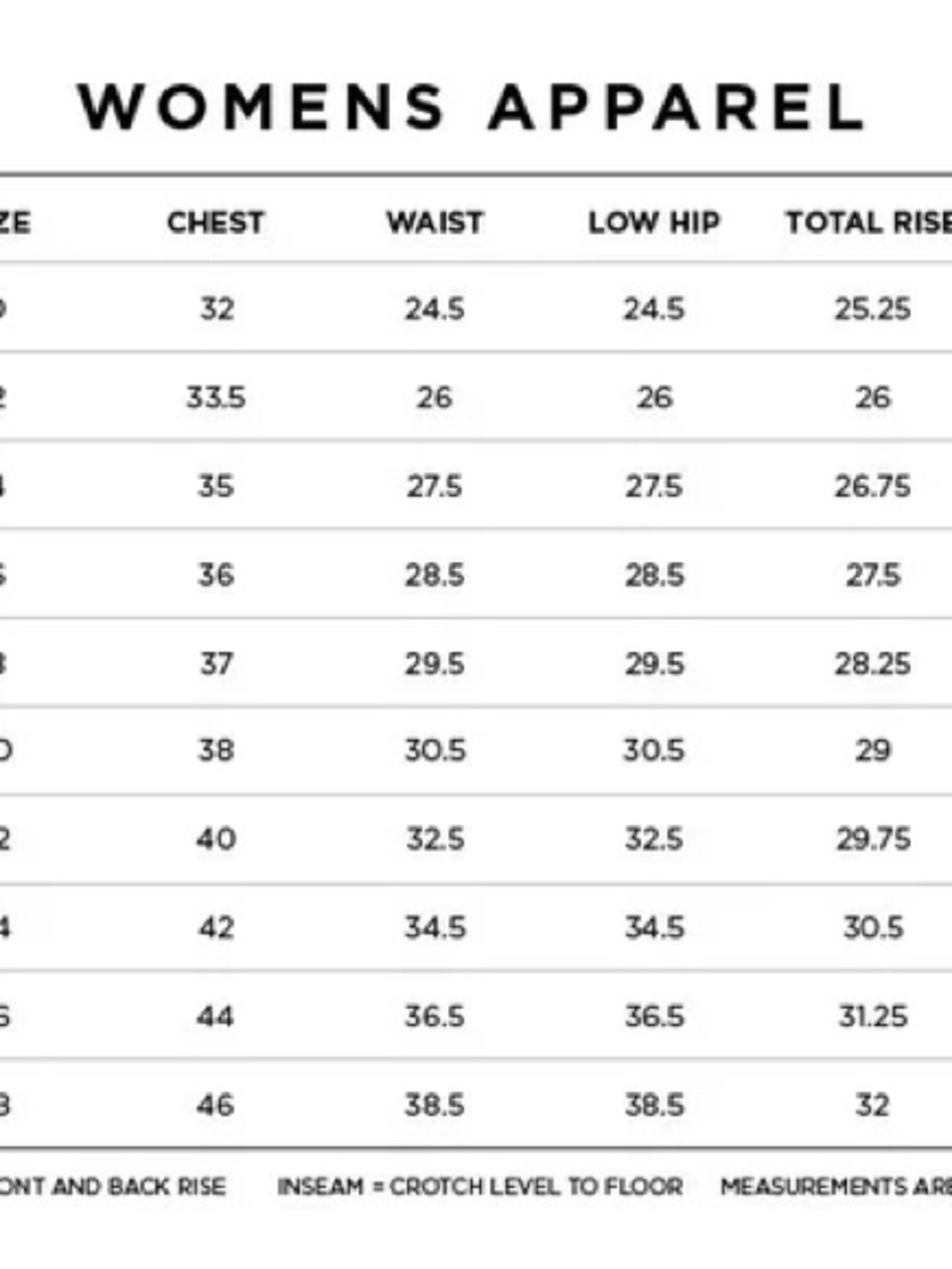Click chest value 44
Viewport: 952px width, 1269px height.
216,1016
